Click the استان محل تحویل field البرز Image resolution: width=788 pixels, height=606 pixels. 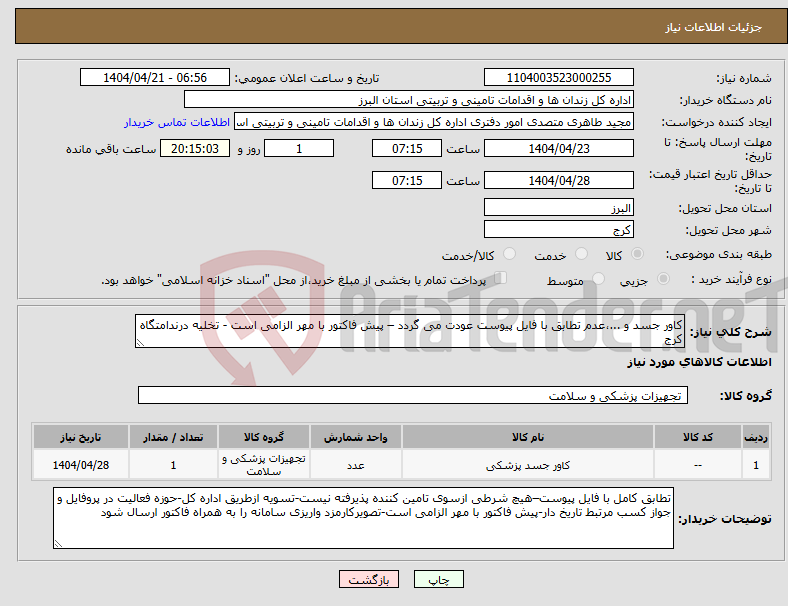coord(558,207)
